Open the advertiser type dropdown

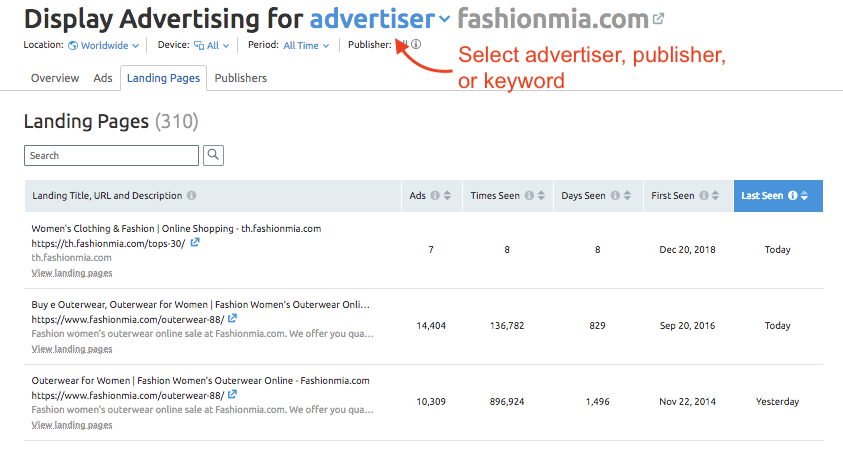380,19
